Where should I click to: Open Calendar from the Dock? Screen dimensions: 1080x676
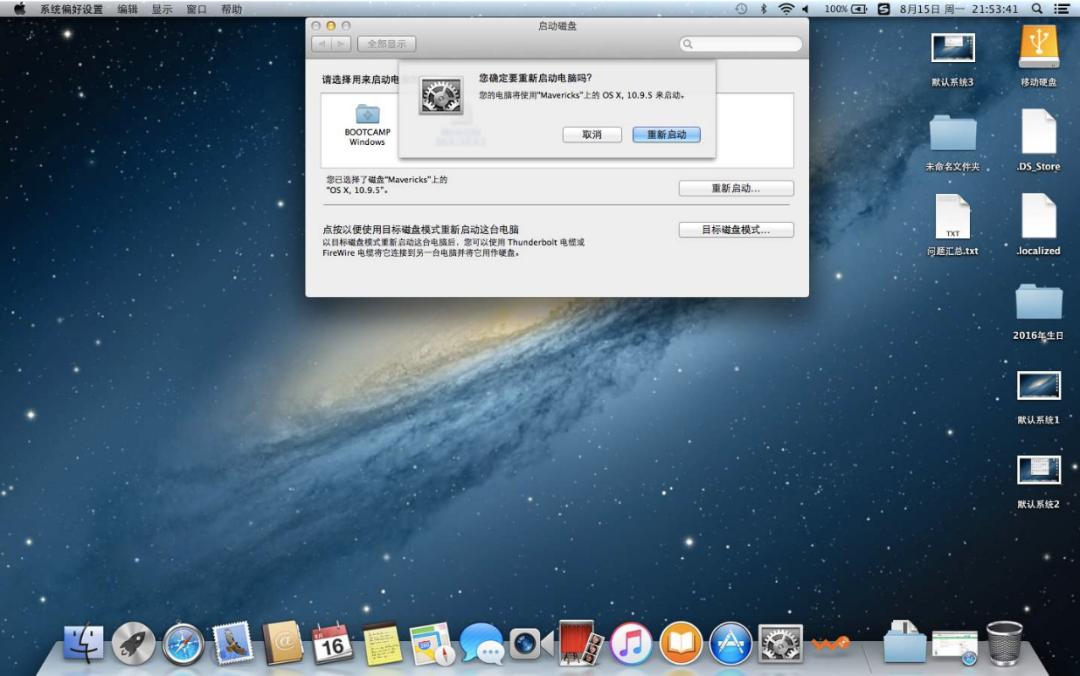pyautogui.click(x=332, y=643)
